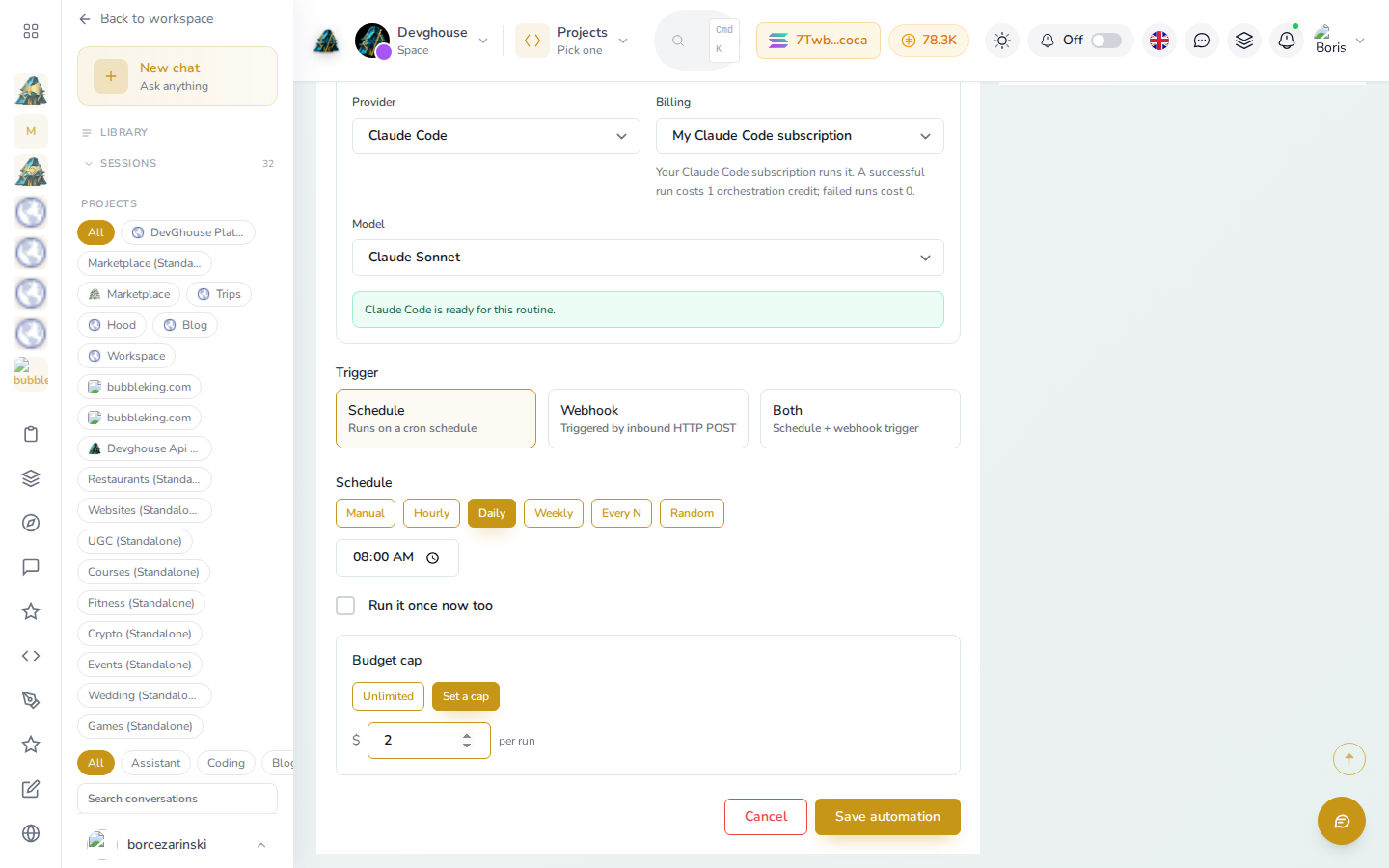The image size is (1389, 868).
Task: Select the pen nib icon in left rail
Action: (x=31, y=700)
